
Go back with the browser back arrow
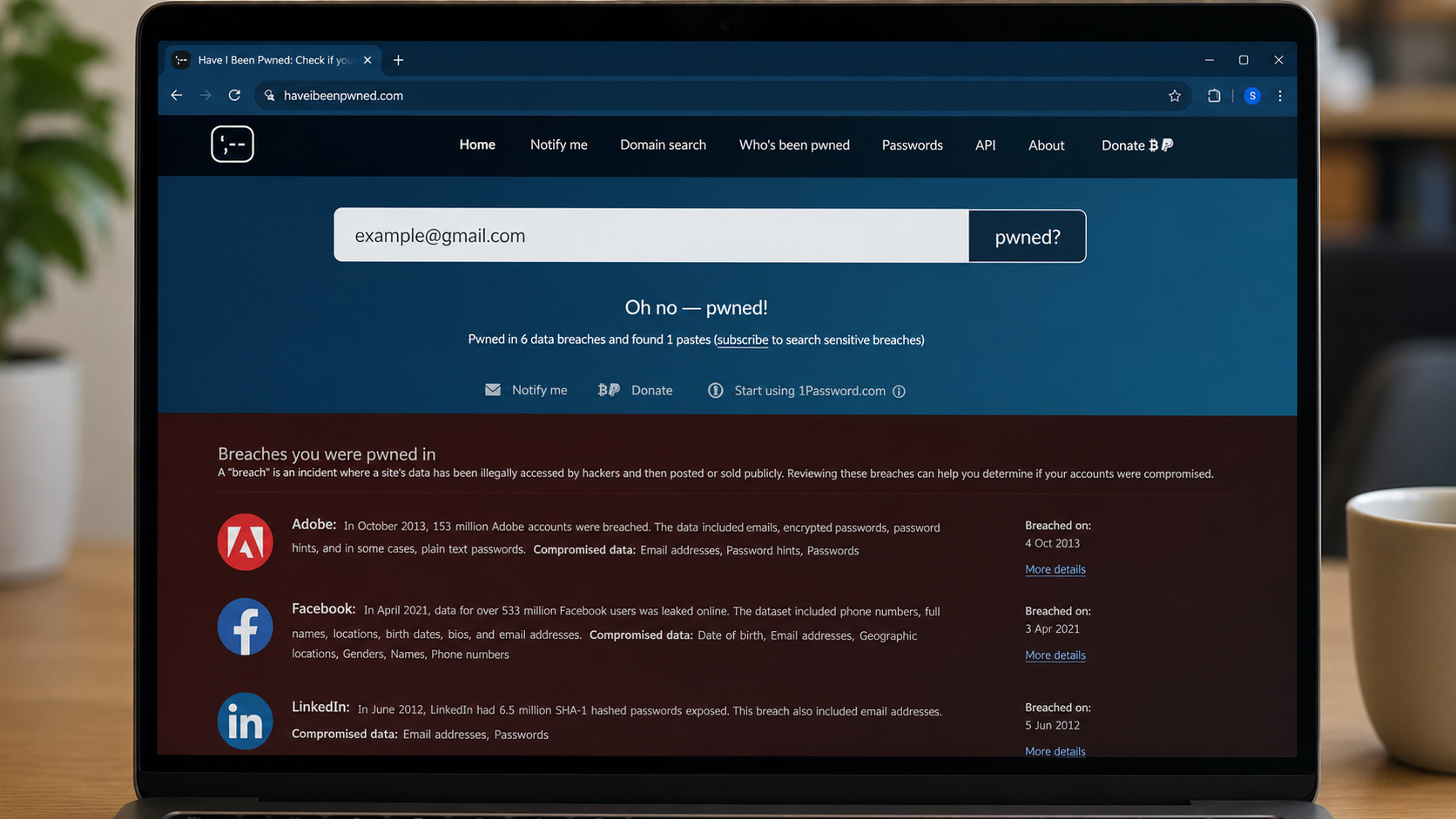177,96
